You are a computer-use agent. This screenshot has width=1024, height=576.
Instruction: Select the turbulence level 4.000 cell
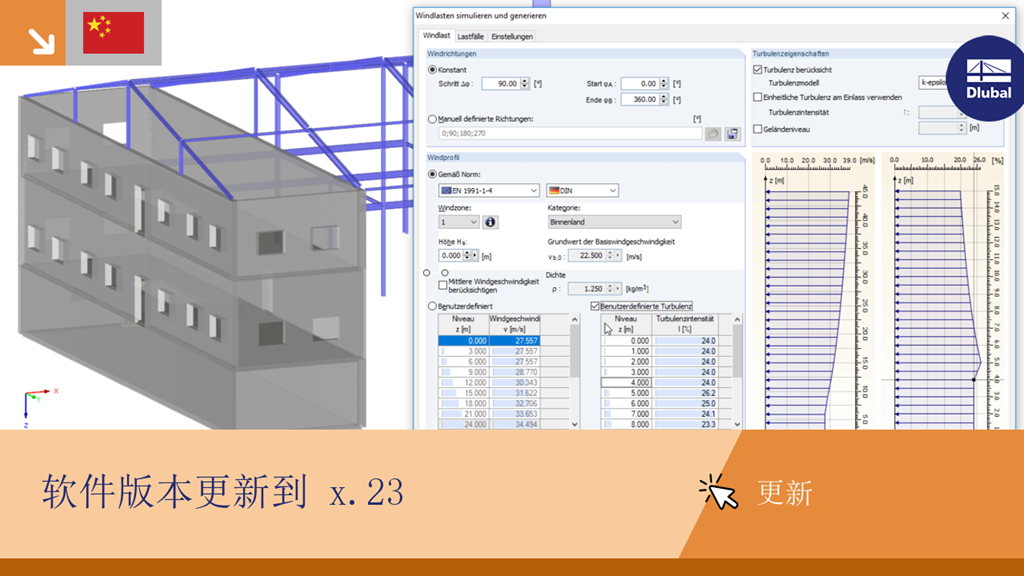tap(626, 383)
